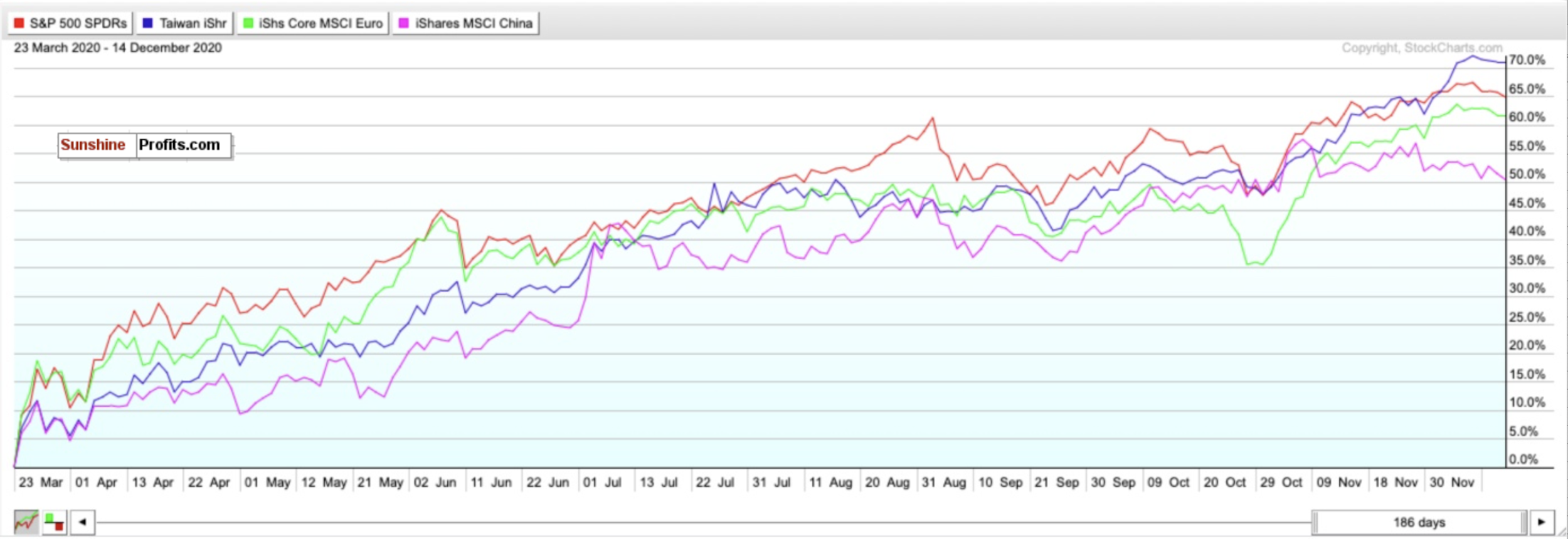The width and height of the screenshot is (1568, 539).
Task: Click the 65.0% axis label
Action: click(x=1527, y=89)
